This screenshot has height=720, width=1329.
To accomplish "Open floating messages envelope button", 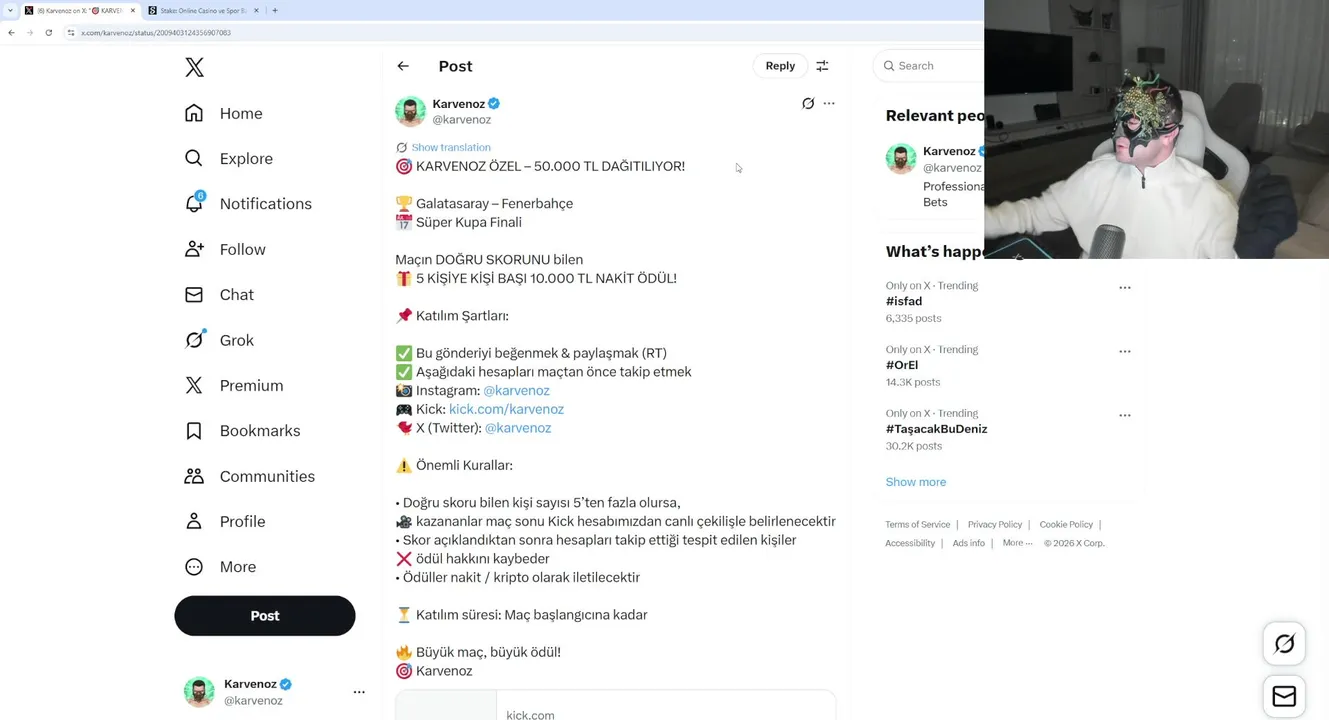I will pyautogui.click(x=1284, y=696).
